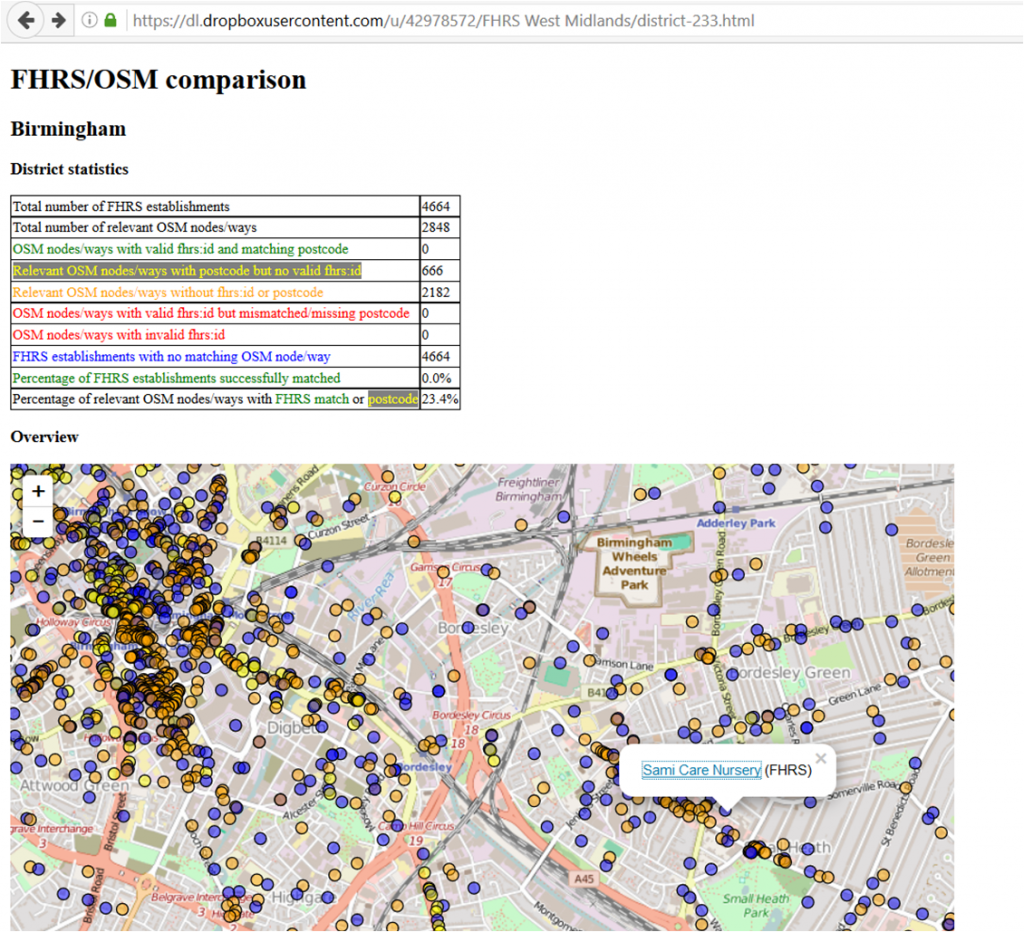Click the browser forward arrow button
This screenshot has height=932, width=1024.
[x=59, y=20]
